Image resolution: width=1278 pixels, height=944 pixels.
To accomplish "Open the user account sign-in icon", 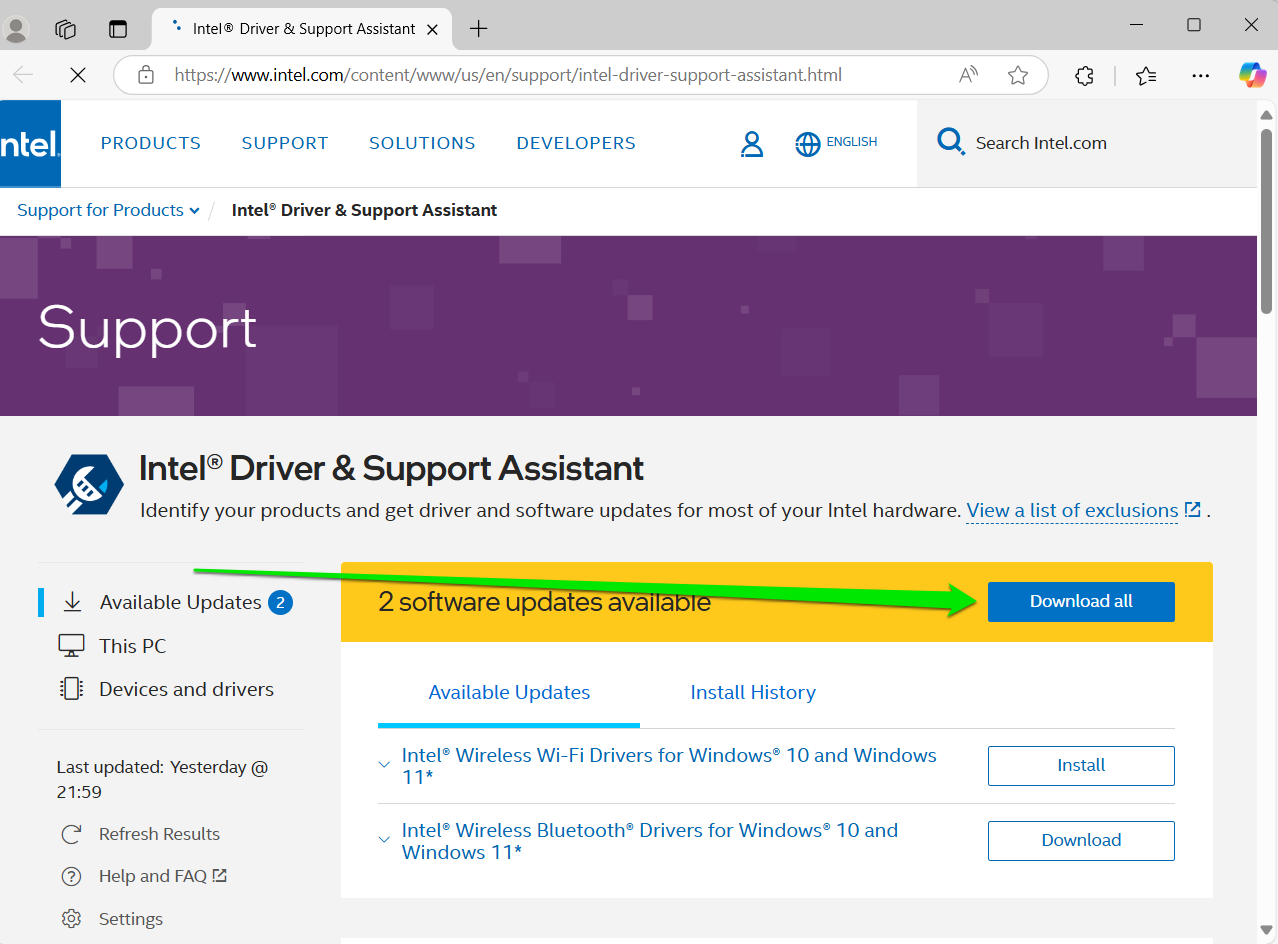I will point(751,144).
